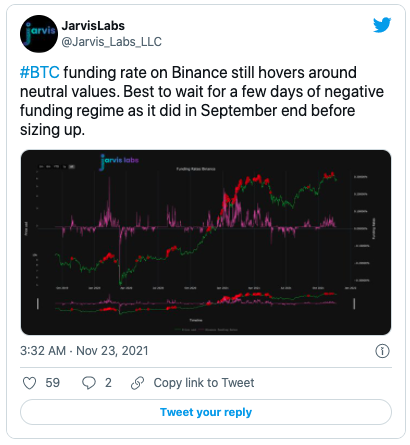Like the tweet with the heart icon
This screenshot has height=445, width=410.
pos(29,383)
